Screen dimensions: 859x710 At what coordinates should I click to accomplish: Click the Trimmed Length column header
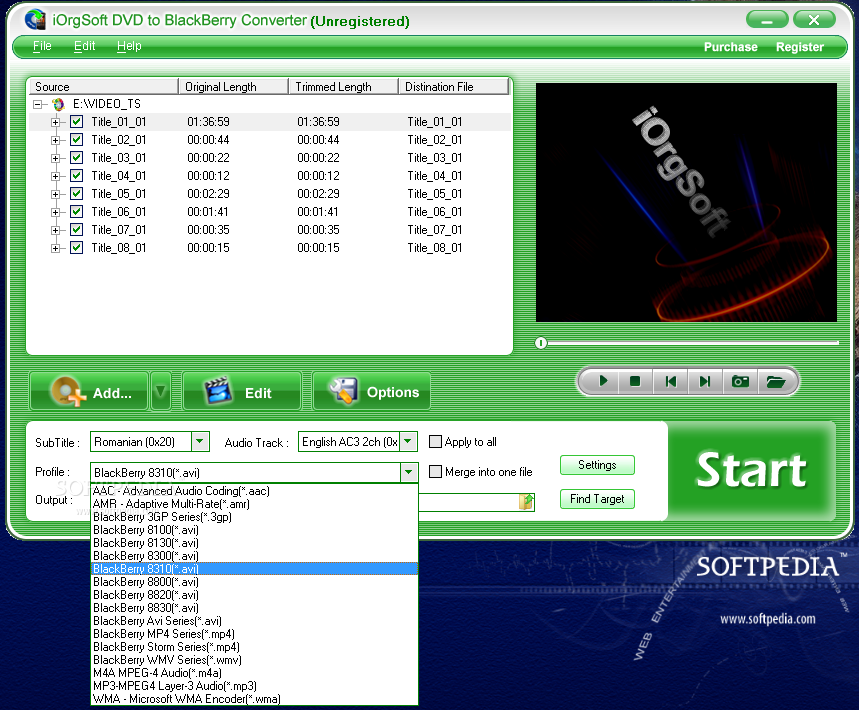click(x=343, y=87)
